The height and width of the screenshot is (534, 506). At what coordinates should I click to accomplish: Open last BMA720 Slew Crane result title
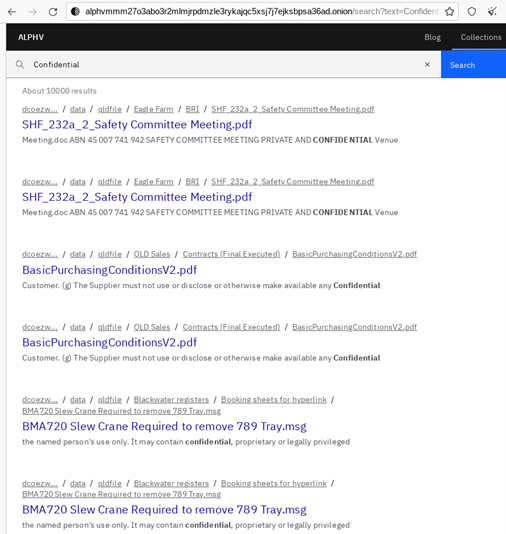coord(164,510)
